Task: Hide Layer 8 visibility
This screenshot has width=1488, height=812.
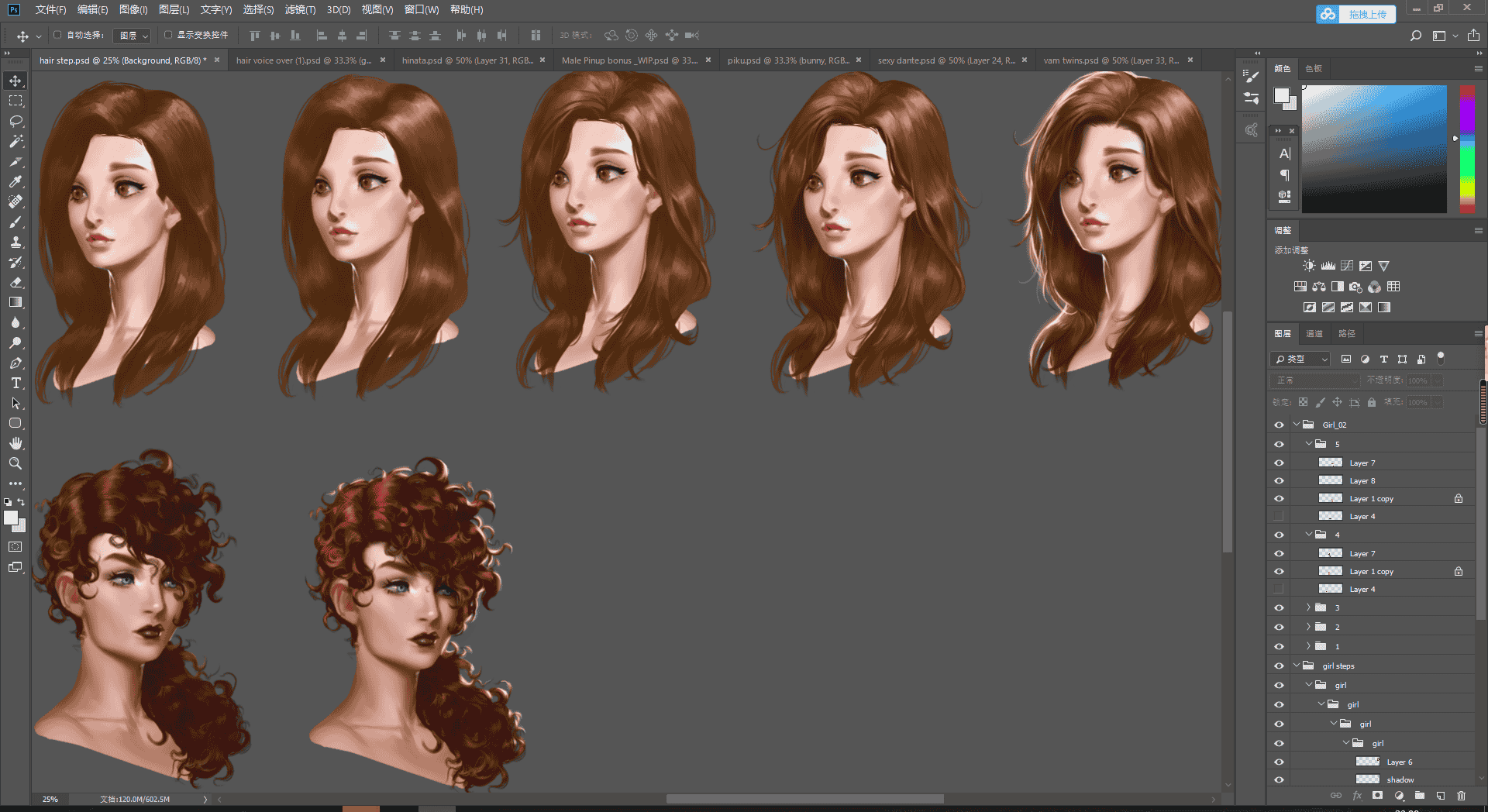Action: tap(1279, 481)
